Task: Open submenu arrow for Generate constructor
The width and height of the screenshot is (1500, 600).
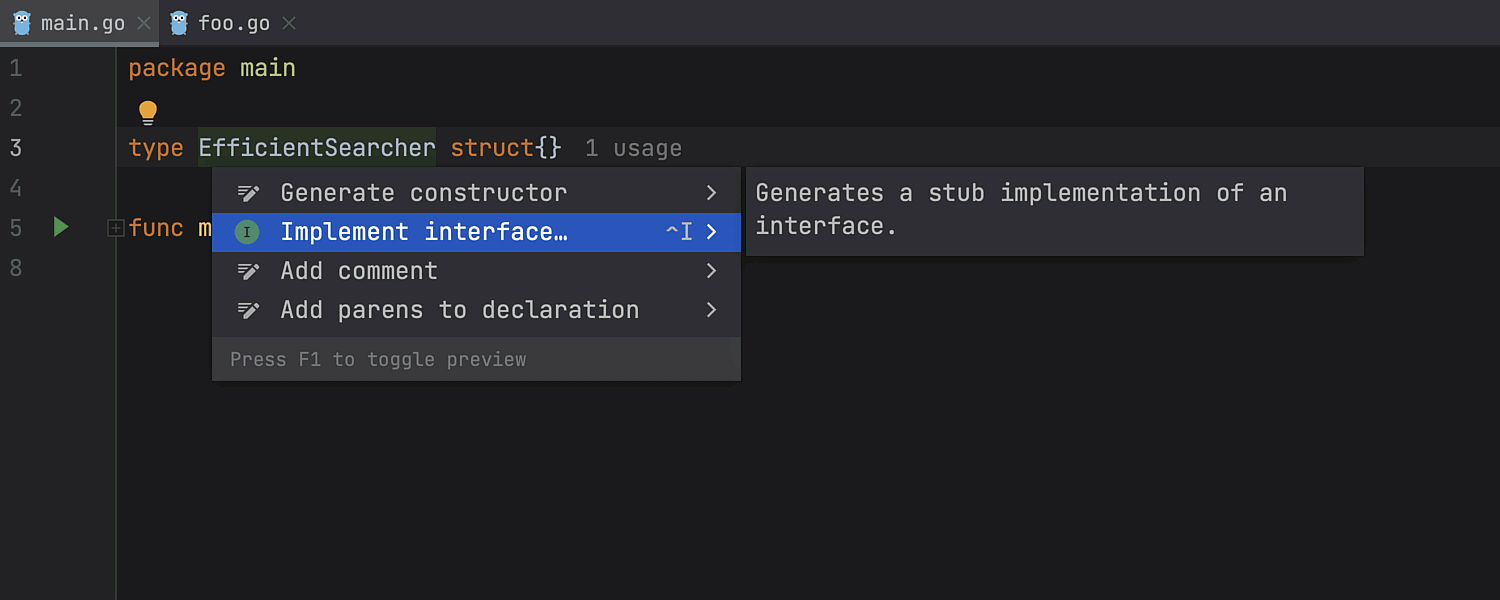Action: pyautogui.click(x=711, y=193)
